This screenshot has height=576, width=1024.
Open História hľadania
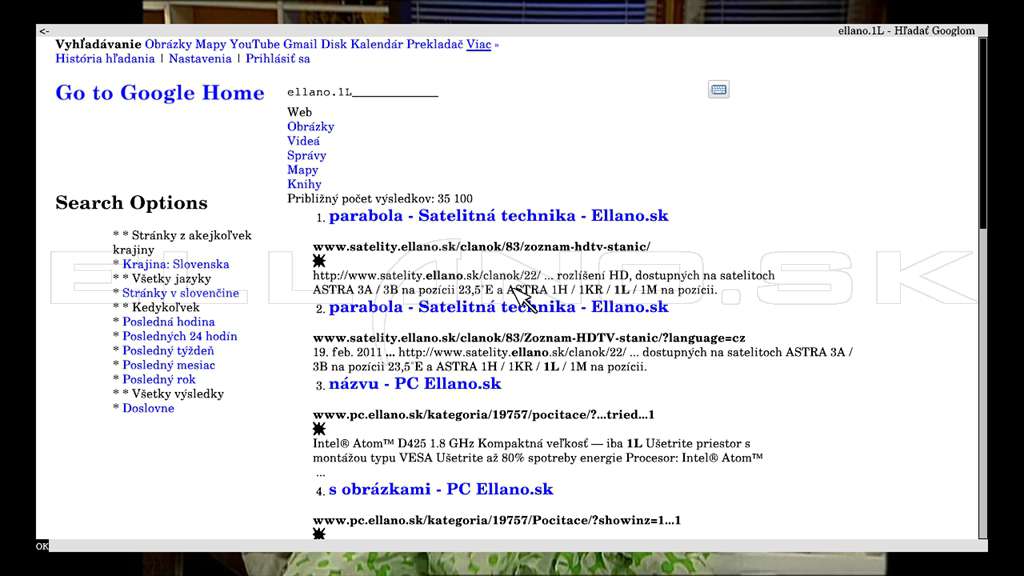click(x=105, y=59)
